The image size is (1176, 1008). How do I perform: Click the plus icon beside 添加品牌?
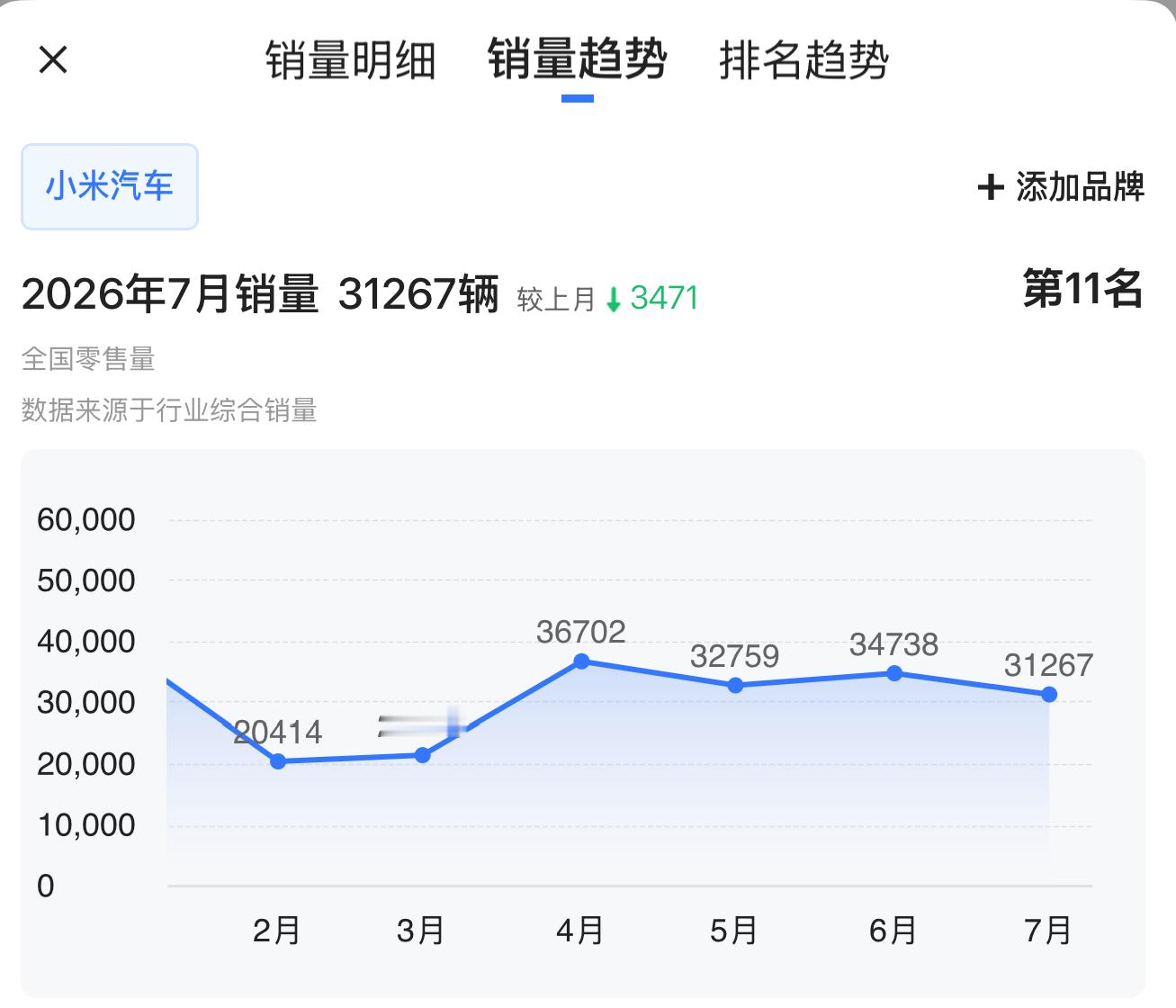click(991, 187)
